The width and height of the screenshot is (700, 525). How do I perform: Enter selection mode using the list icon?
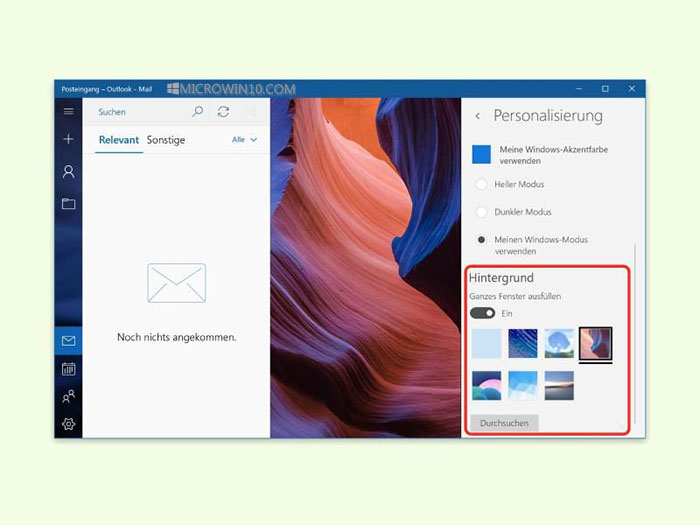point(250,112)
